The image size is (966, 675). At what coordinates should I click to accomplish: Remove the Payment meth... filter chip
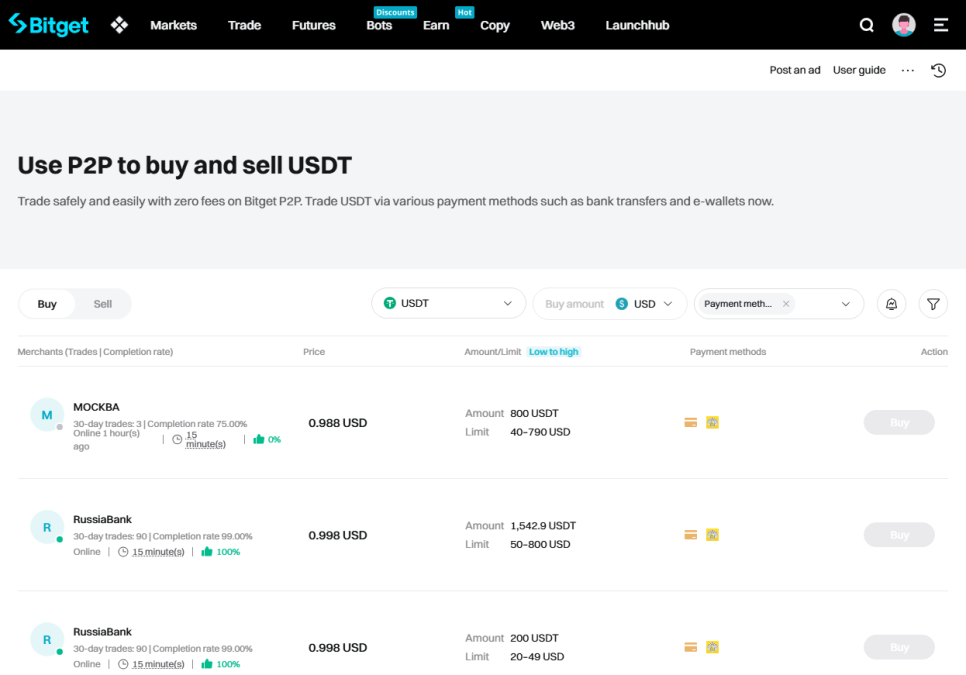coord(786,304)
